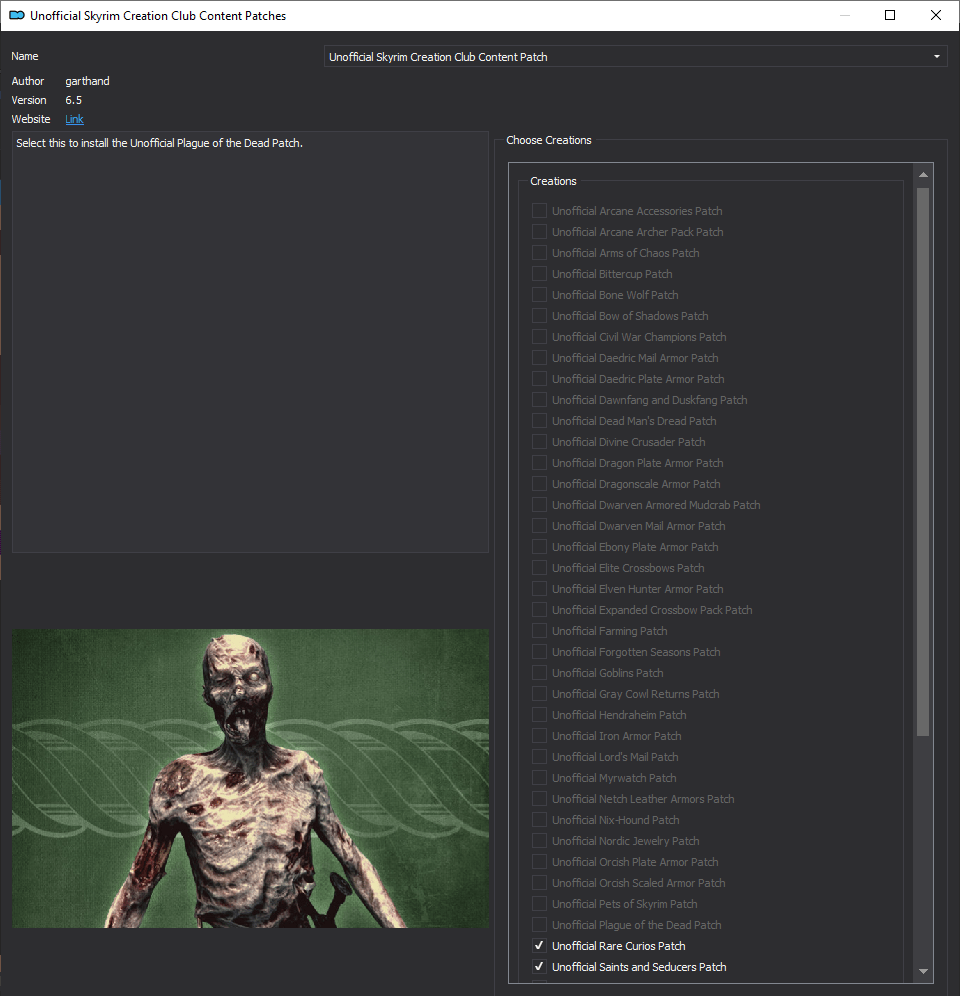The width and height of the screenshot is (960, 996).
Task: Check Unofficial Bow of Shadows Patch
Action: tap(539, 315)
